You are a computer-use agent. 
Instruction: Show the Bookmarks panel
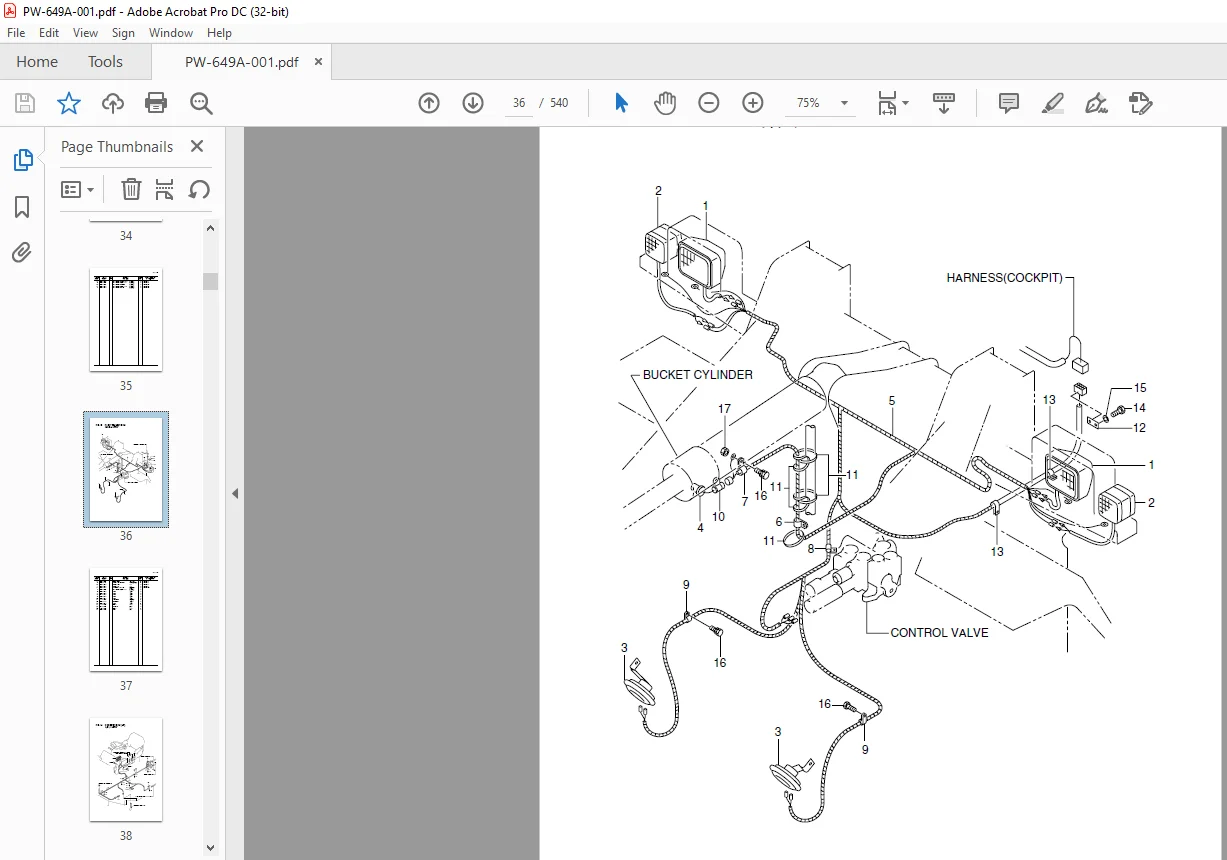pyautogui.click(x=22, y=207)
